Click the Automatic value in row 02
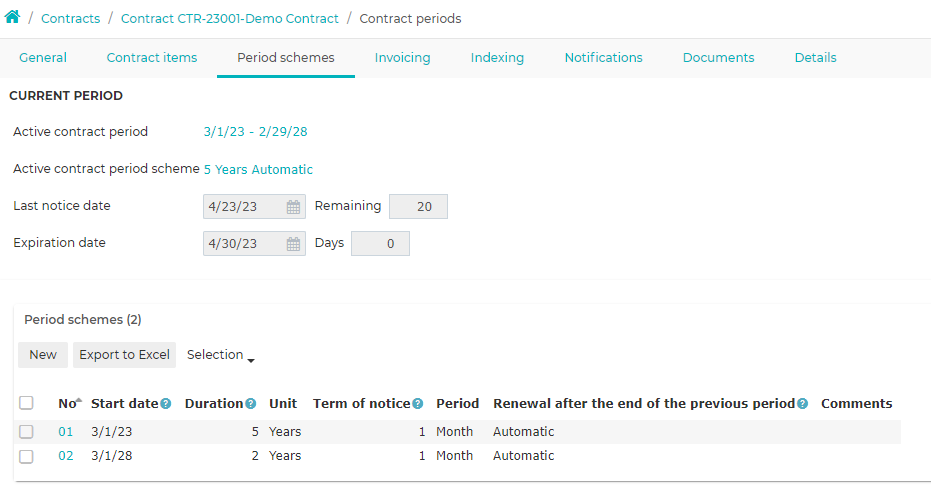Viewport: 931px width, 496px height. (x=524, y=456)
